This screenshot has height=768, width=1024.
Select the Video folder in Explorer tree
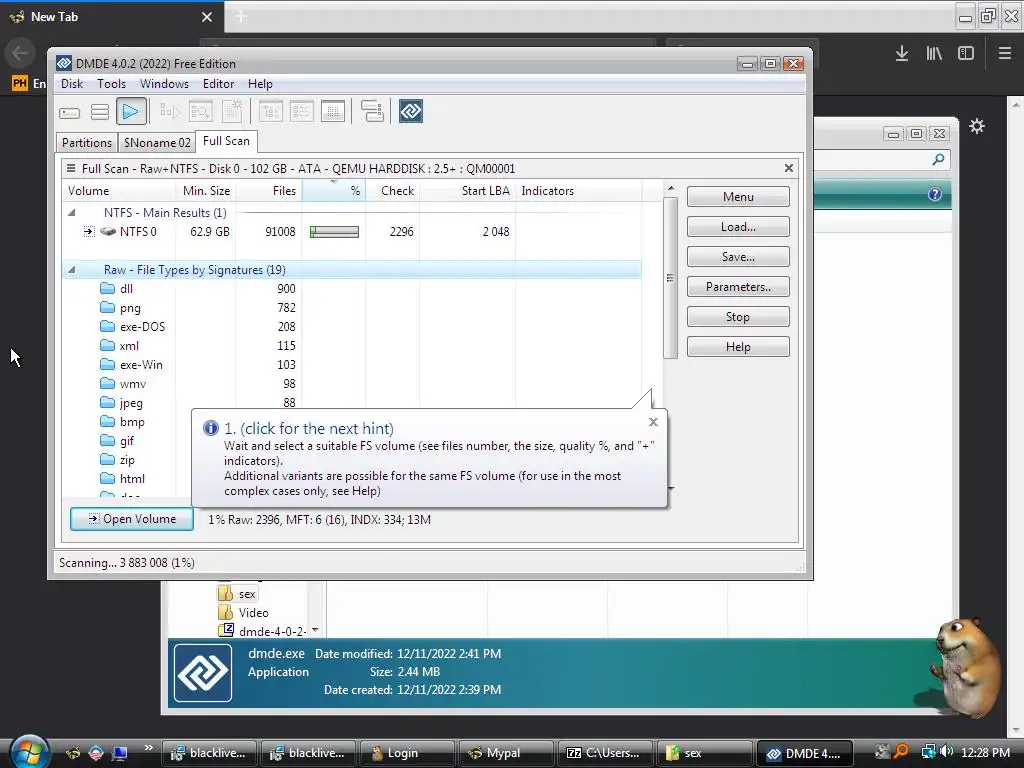pyautogui.click(x=244, y=613)
